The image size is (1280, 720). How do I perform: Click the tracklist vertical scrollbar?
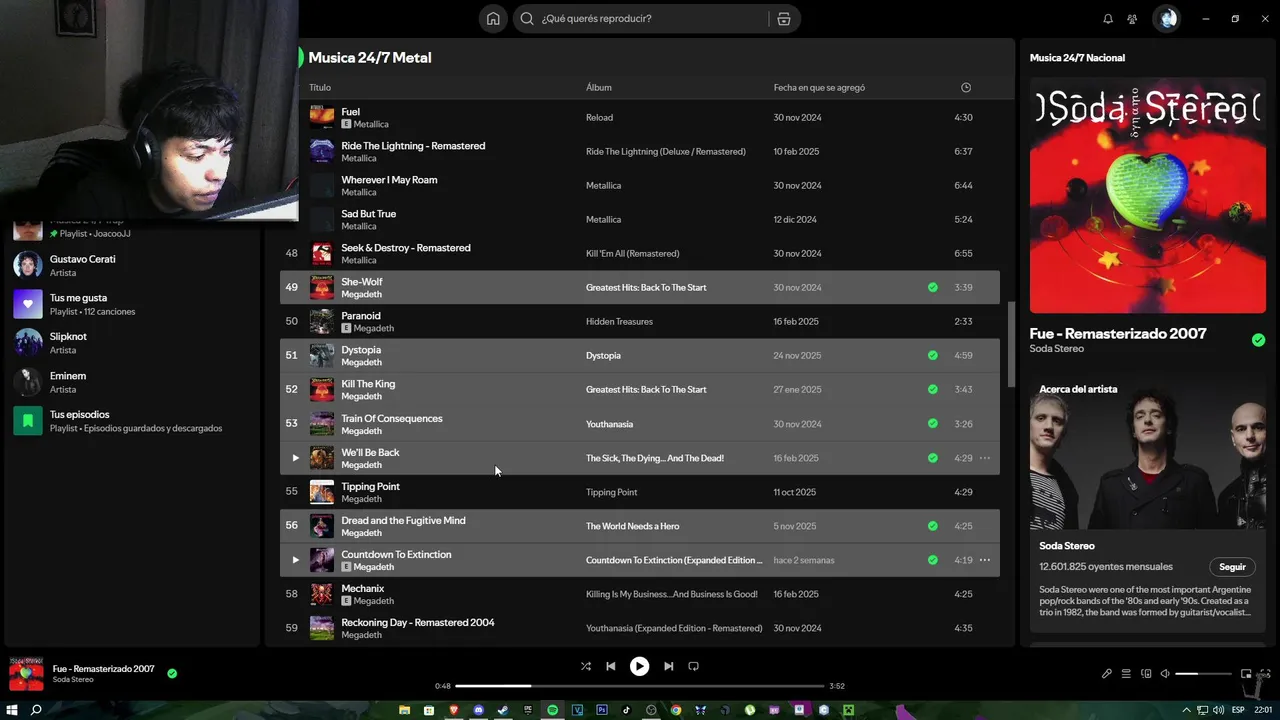(1011, 344)
